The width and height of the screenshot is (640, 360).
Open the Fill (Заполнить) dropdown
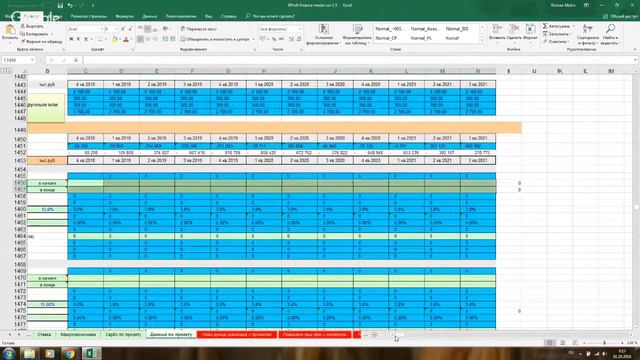click(558, 34)
